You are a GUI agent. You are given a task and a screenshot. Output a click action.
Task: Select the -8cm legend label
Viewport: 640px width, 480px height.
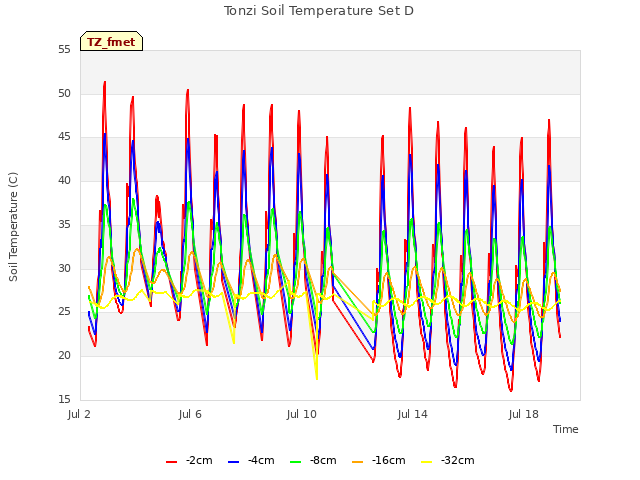[323, 460]
